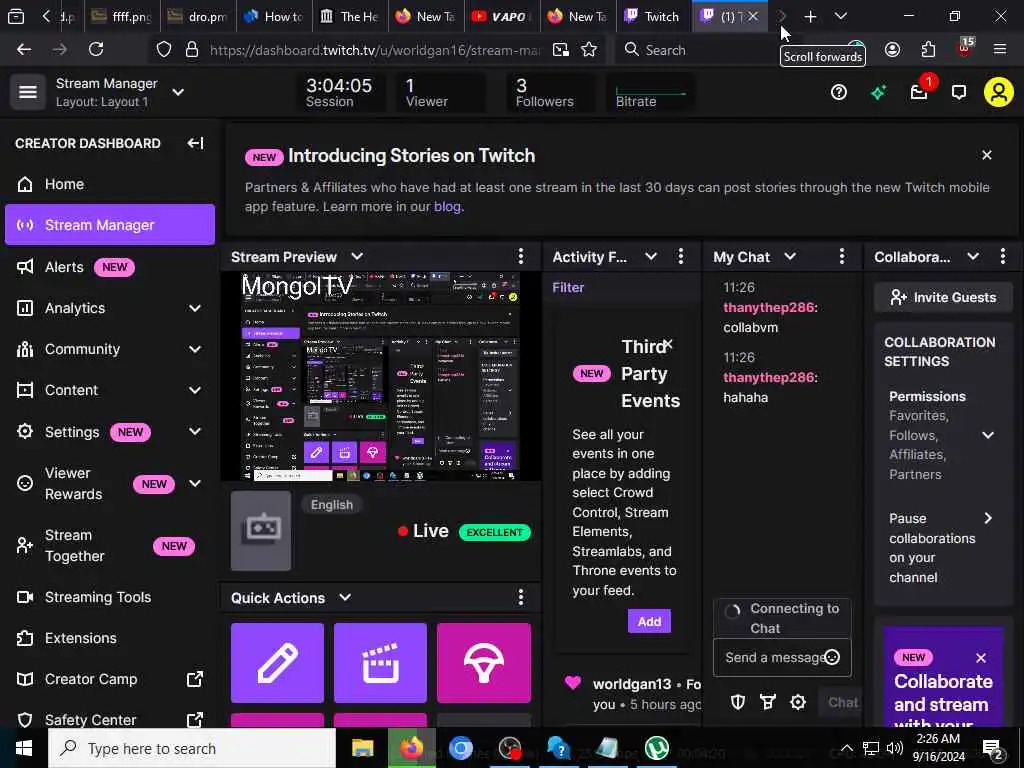Image resolution: width=1024 pixels, height=768 pixels.
Task: Open the yellow user avatar menu
Action: coord(999,92)
